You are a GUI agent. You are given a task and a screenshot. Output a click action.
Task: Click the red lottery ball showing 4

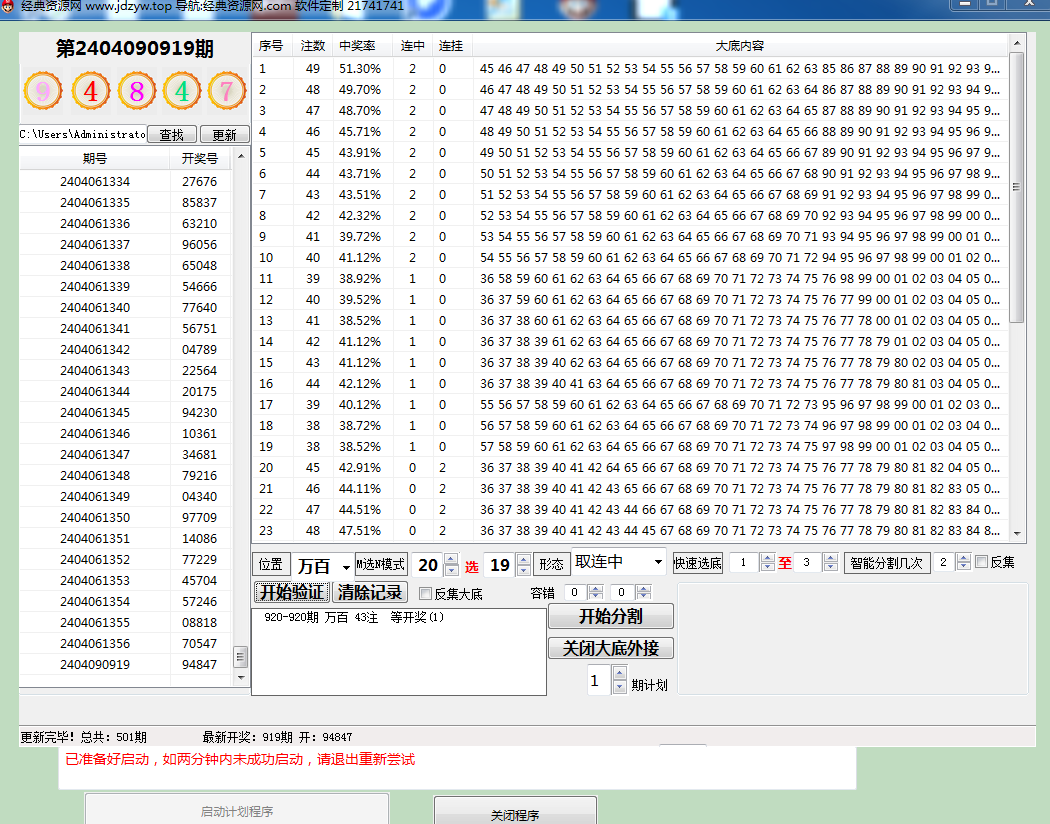(x=91, y=92)
